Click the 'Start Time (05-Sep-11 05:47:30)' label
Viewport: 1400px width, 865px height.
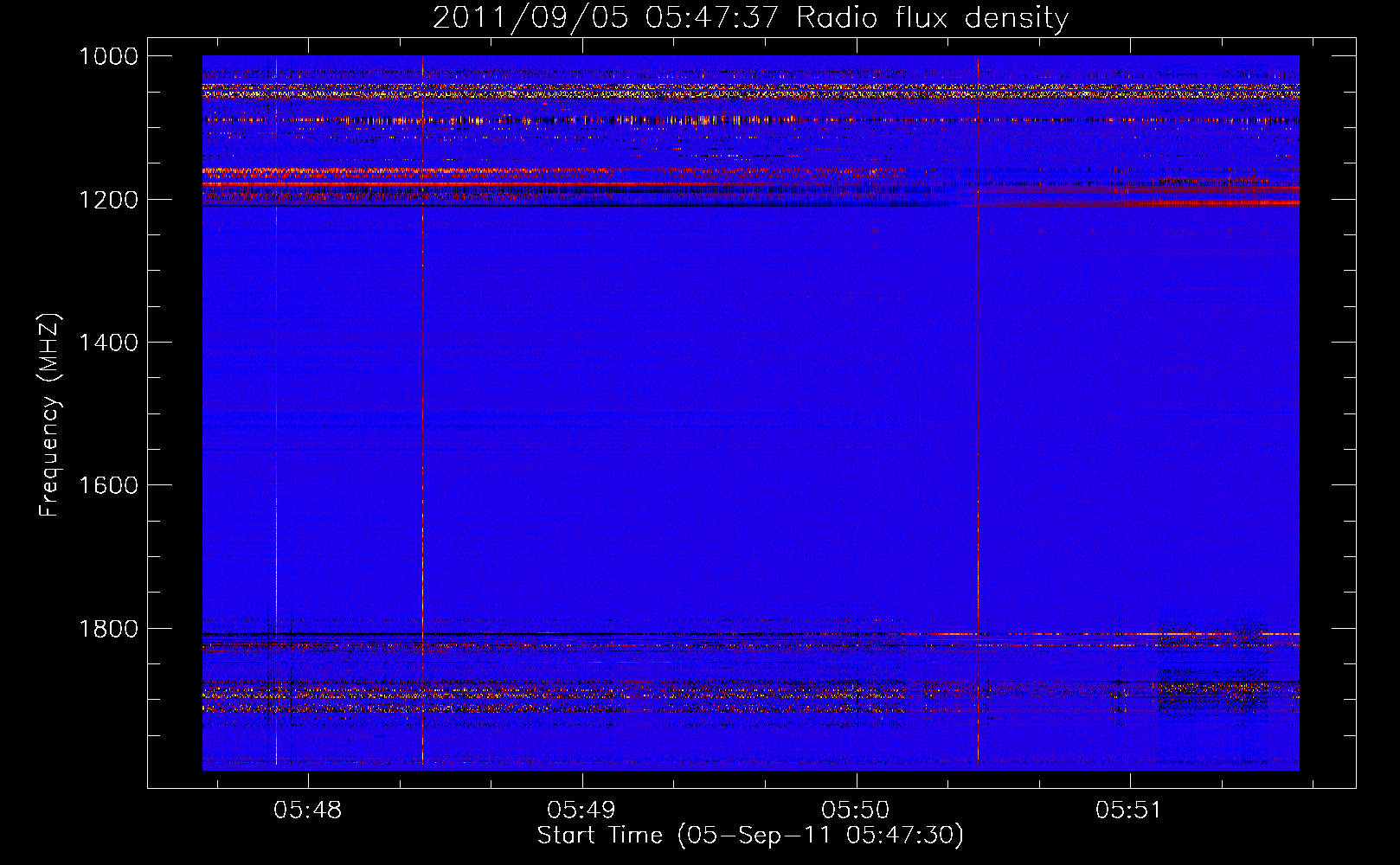coord(750,836)
